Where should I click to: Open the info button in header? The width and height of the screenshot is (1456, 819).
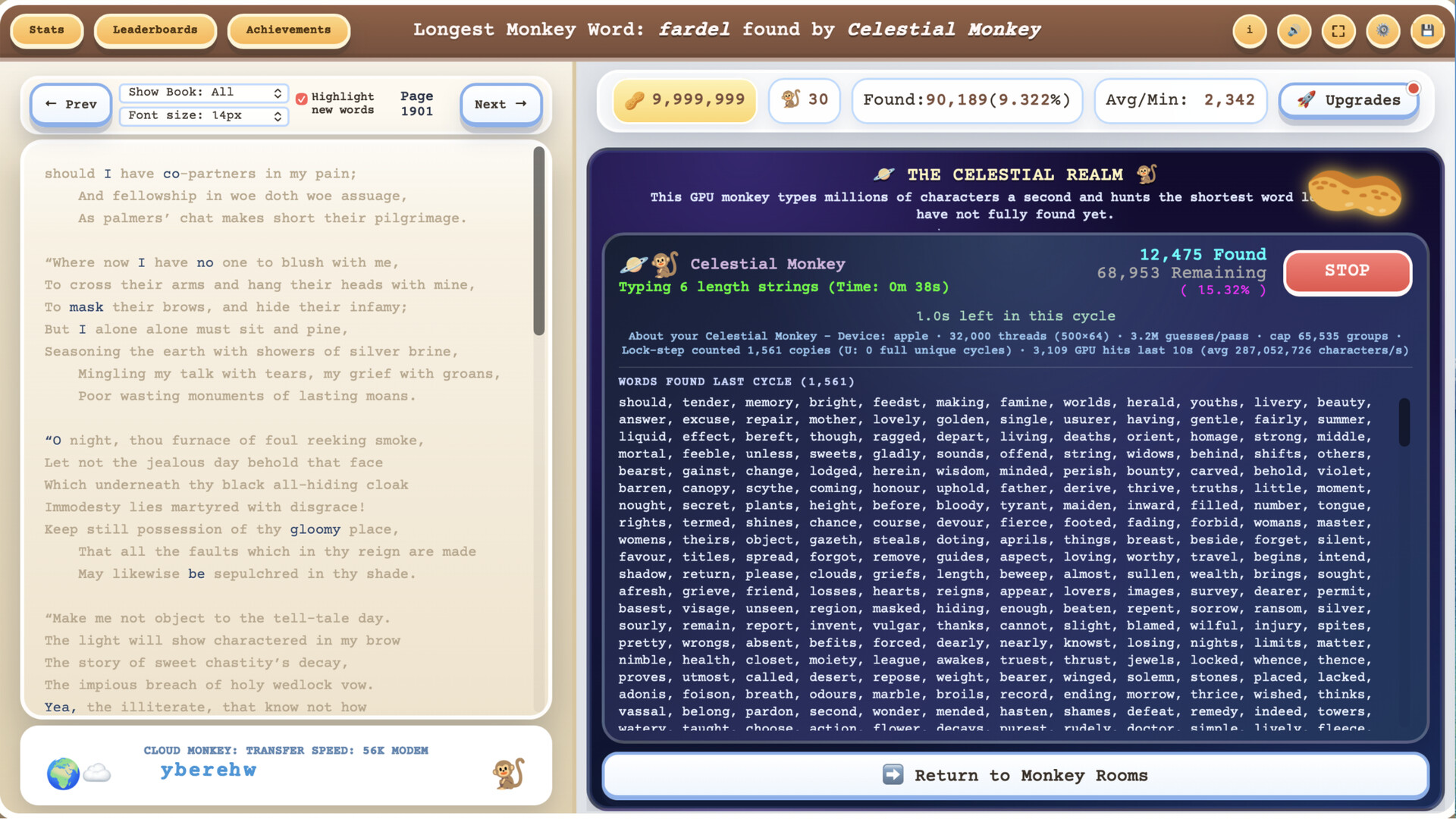coord(1249,30)
